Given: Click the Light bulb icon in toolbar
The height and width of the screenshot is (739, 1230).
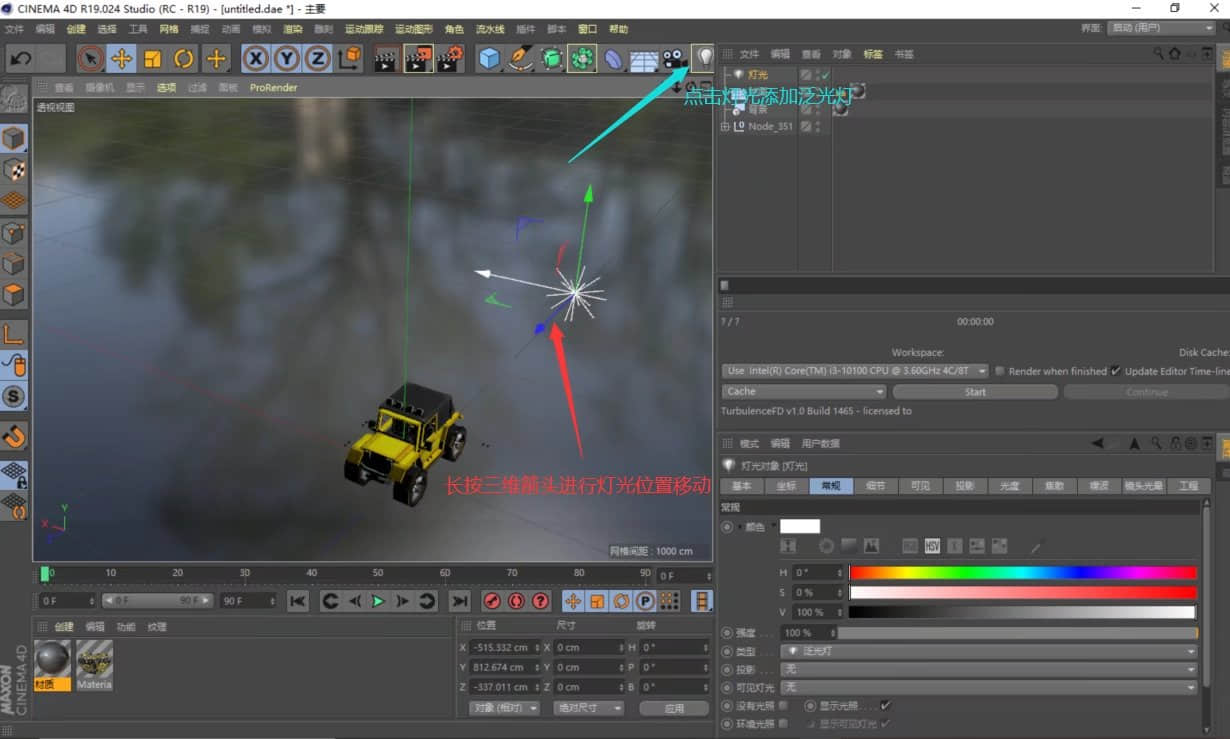Looking at the screenshot, I should [704, 58].
